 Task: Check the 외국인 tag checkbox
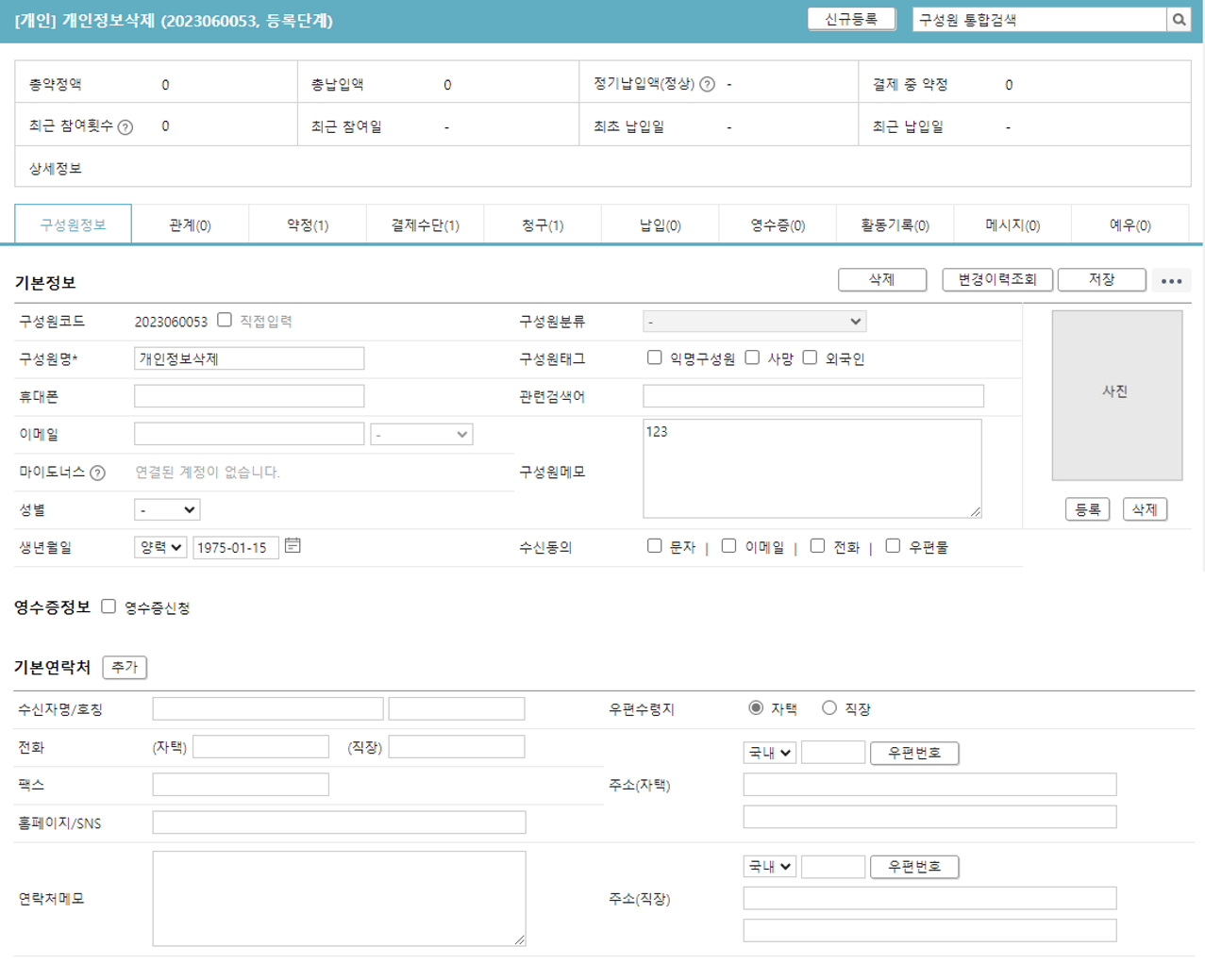(x=810, y=357)
